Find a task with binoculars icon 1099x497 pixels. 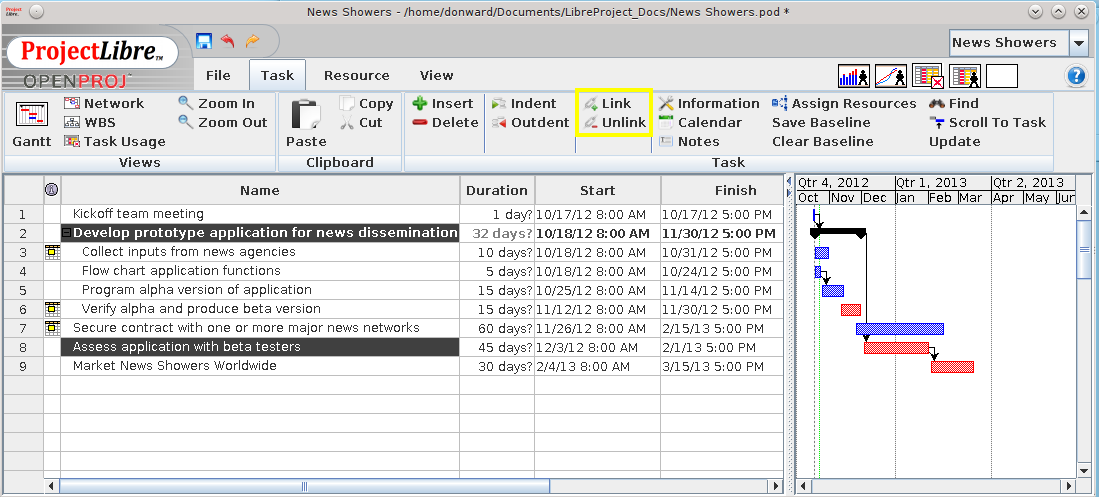(954, 104)
